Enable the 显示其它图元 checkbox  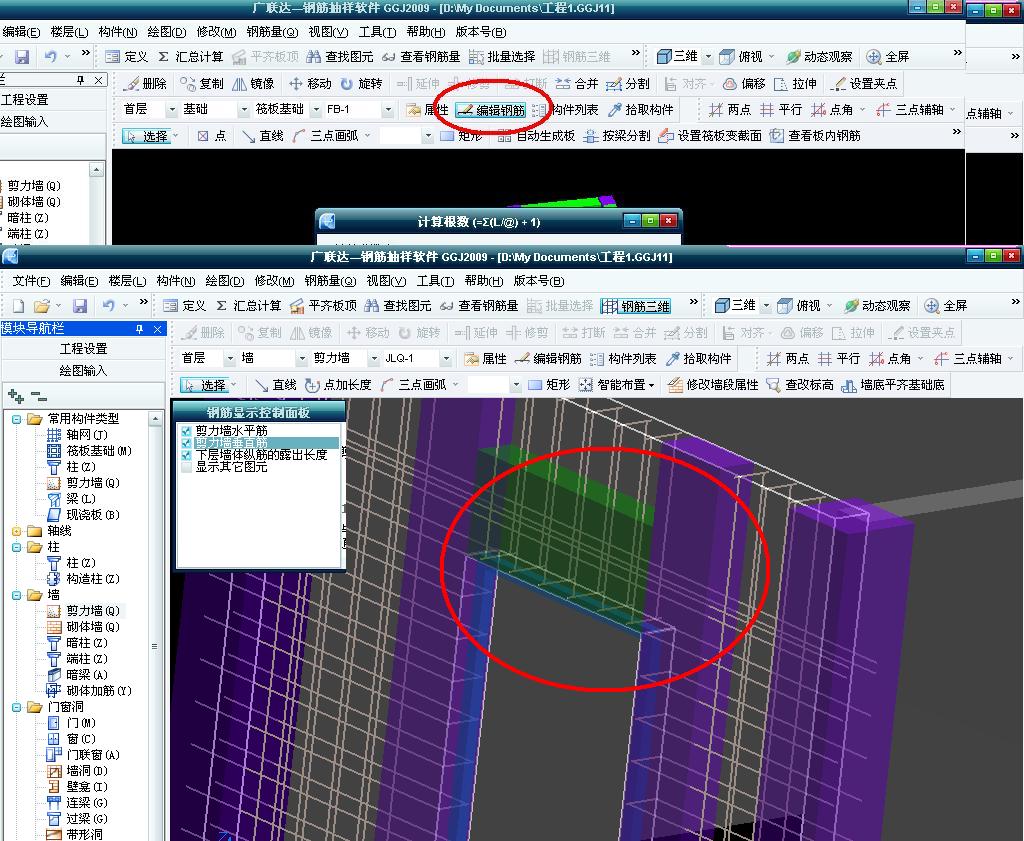pyautogui.click(x=186, y=467)
